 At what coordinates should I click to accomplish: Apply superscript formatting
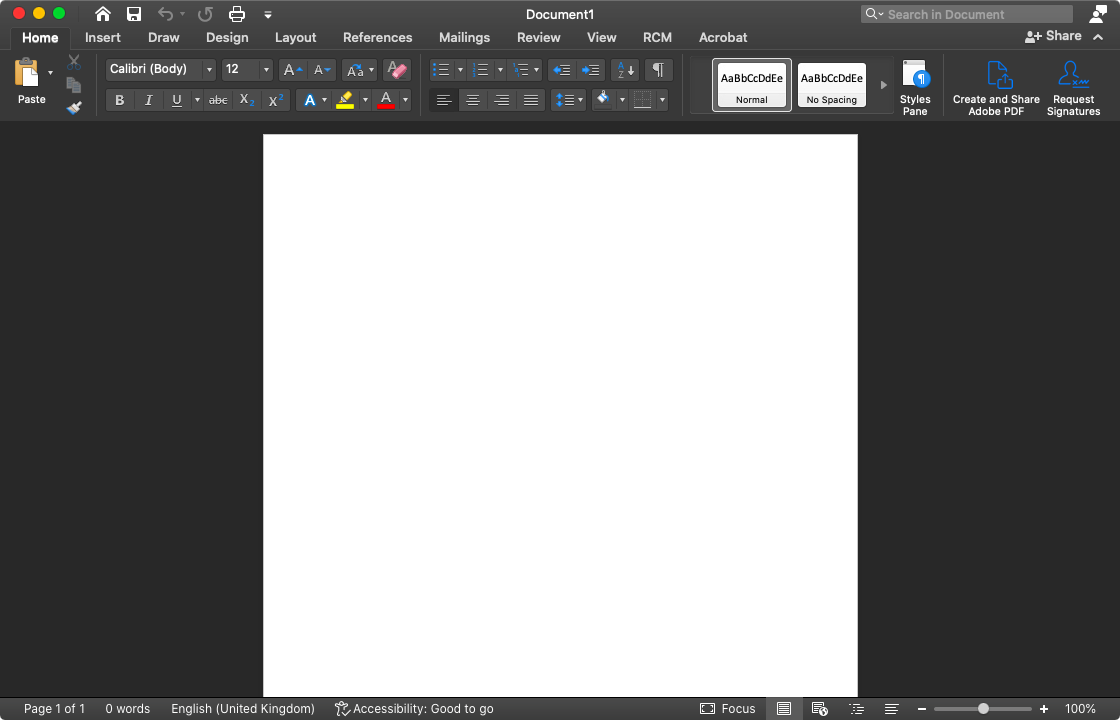(276, 101)
